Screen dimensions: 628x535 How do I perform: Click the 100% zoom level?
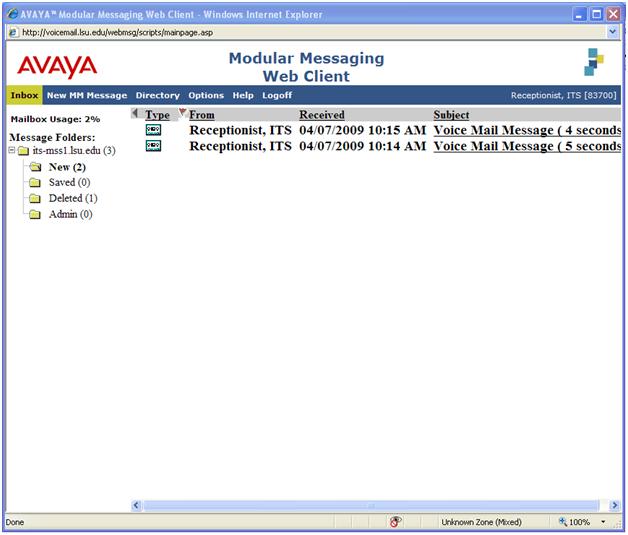[x=580, y=522]
